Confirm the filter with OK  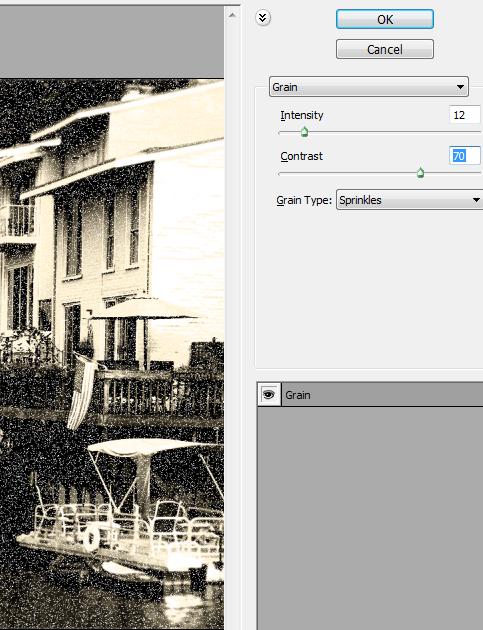click(385, 19)
